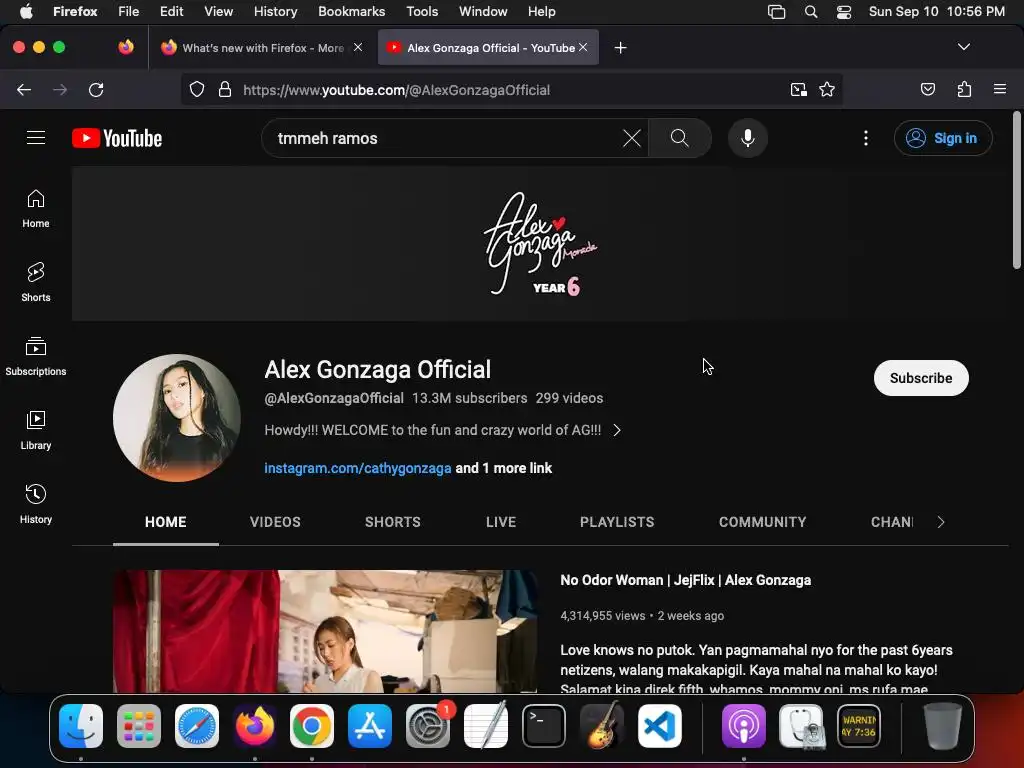The image size is (1024, 768).
Task: Click the Alex Gonzaga channel avatar
Action: 177,418
